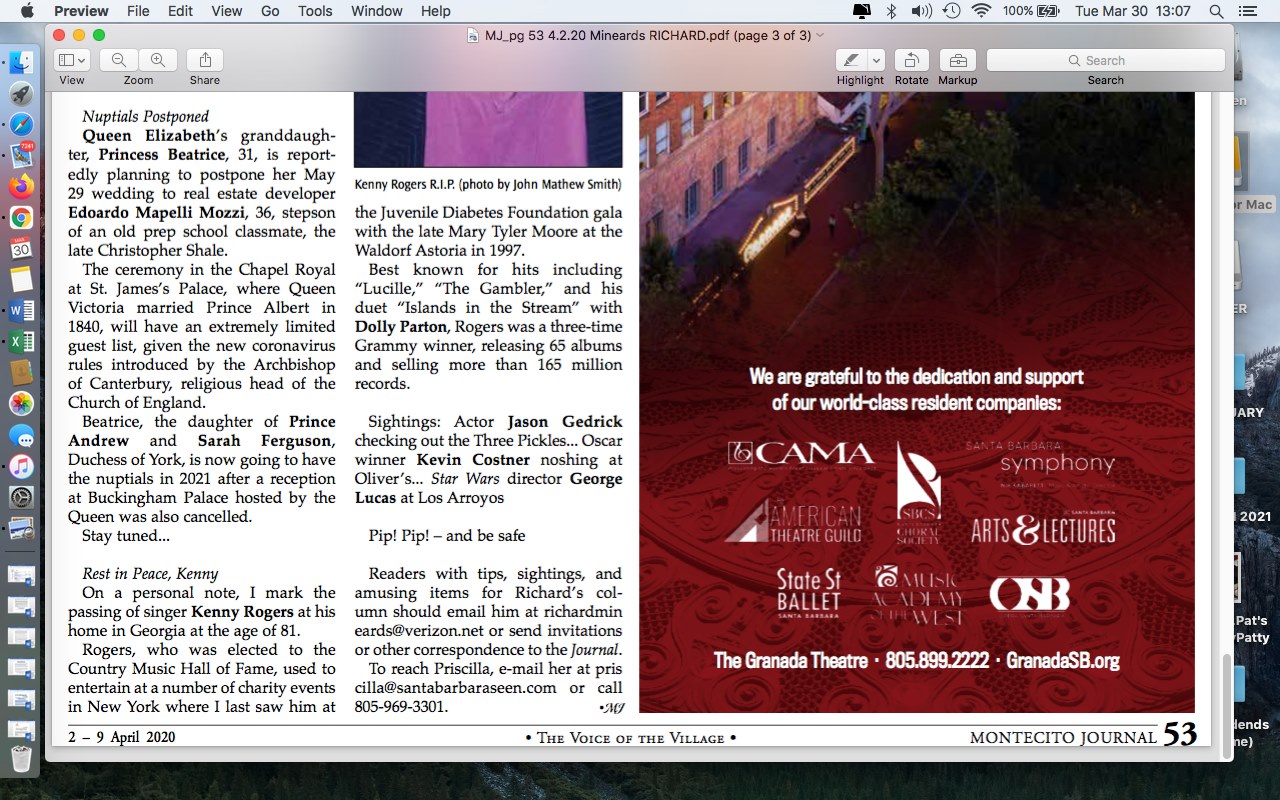Open the File menu
Screen dimensions: 1280x800
click(138, 11)
